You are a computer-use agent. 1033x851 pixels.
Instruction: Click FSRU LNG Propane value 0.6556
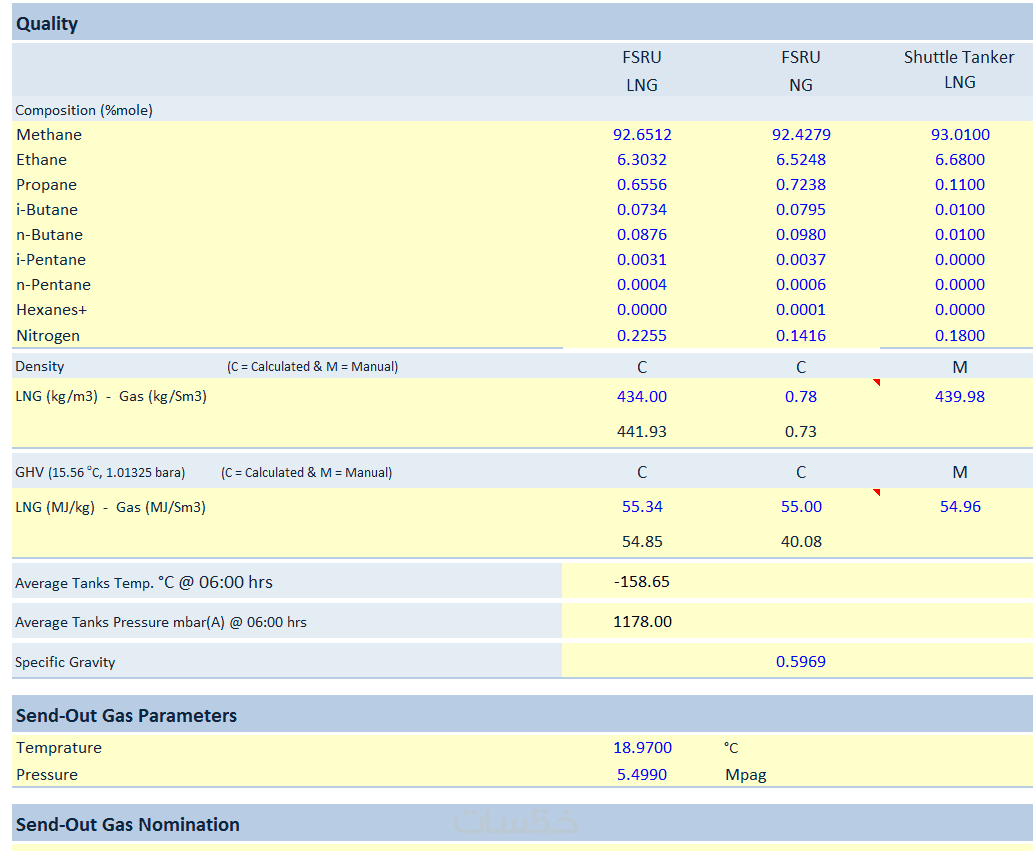642,184
